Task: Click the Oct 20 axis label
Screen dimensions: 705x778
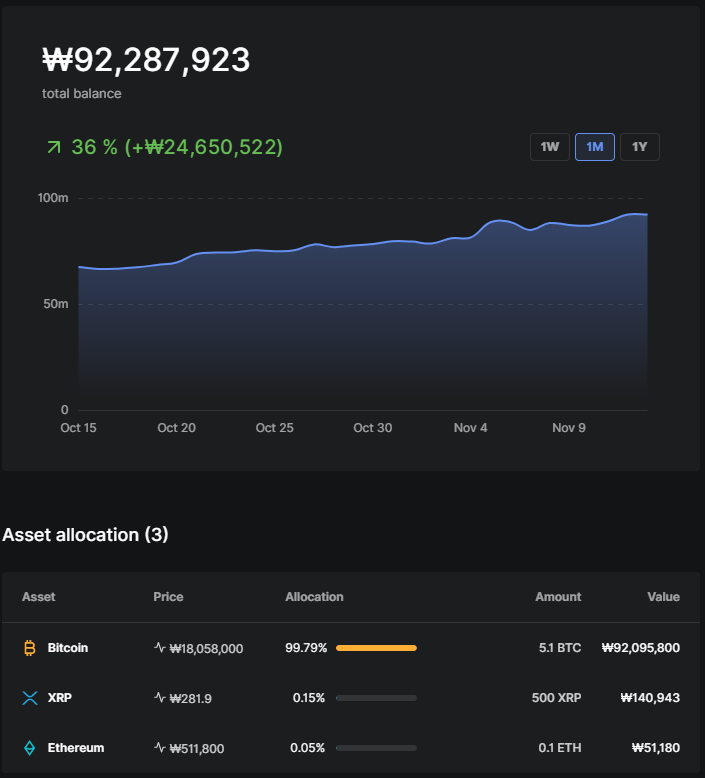Action: point(177,428)
